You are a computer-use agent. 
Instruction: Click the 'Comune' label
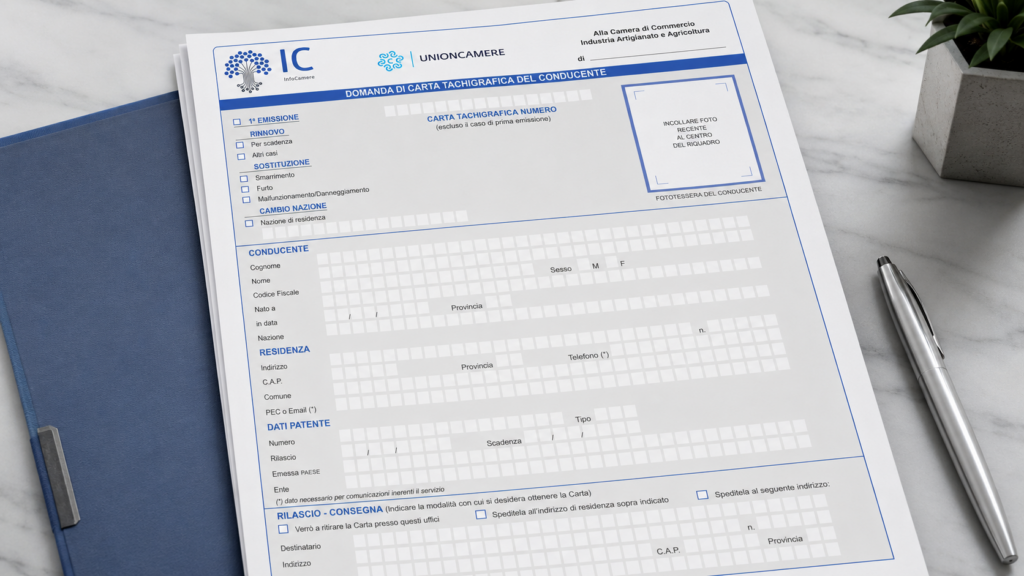pyautogui.click(x=278, y=396)
